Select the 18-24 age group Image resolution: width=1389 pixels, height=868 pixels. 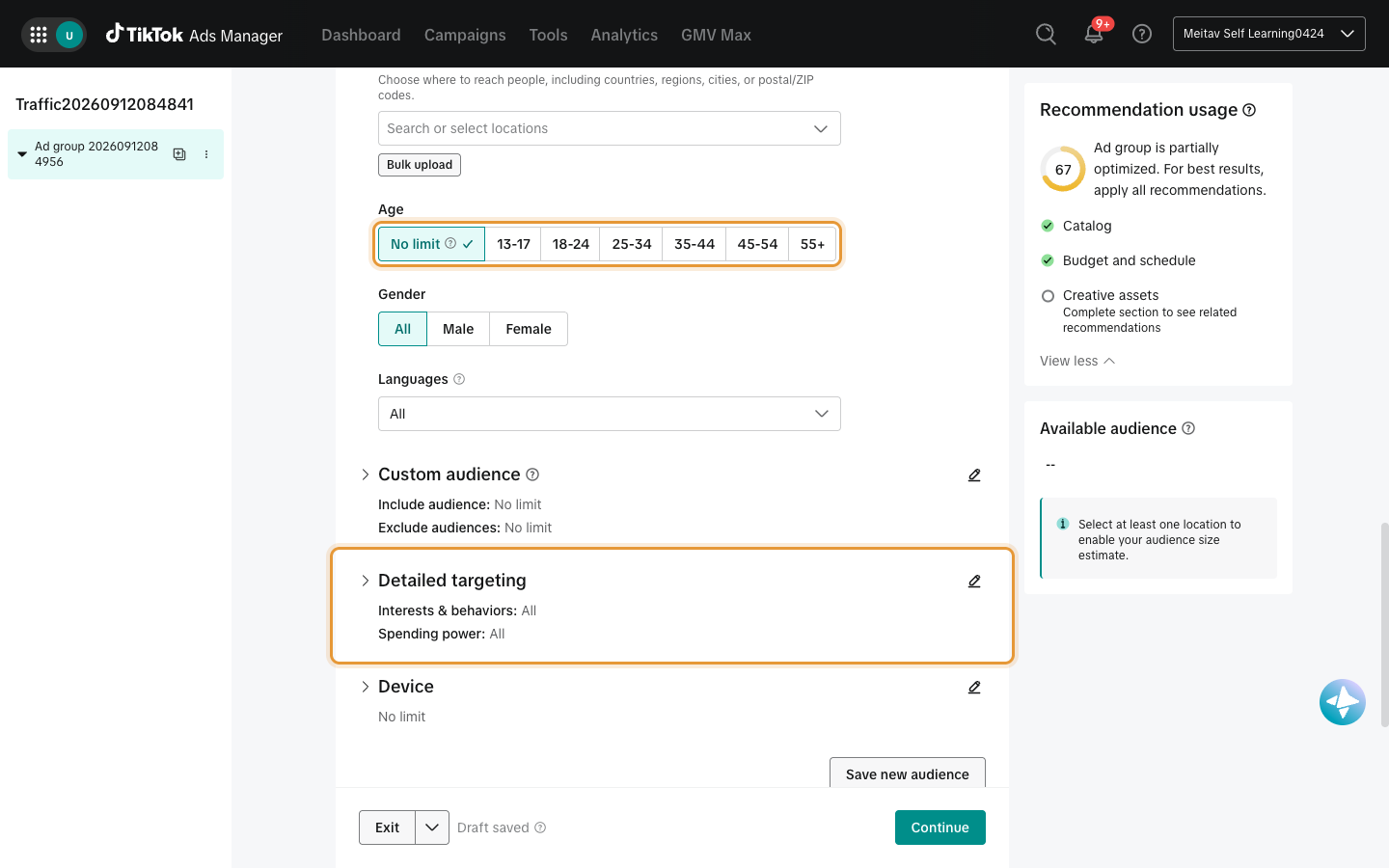[x=570, y=244]
